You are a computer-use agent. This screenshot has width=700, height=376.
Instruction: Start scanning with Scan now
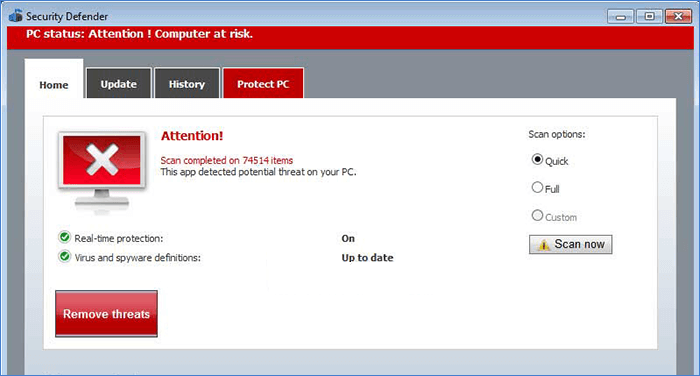click(x=571, y=244)
